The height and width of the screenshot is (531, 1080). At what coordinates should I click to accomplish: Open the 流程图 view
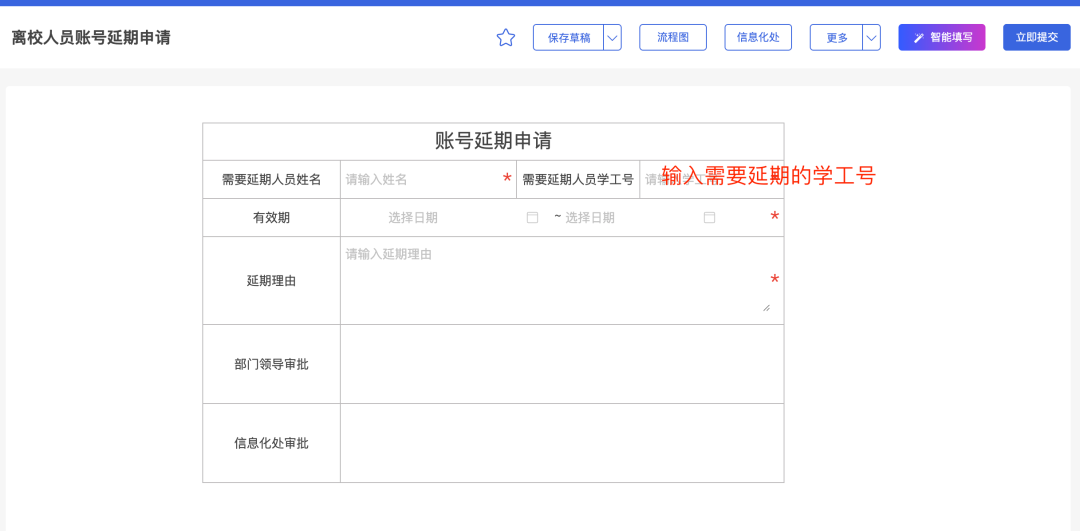pos(673,38)
